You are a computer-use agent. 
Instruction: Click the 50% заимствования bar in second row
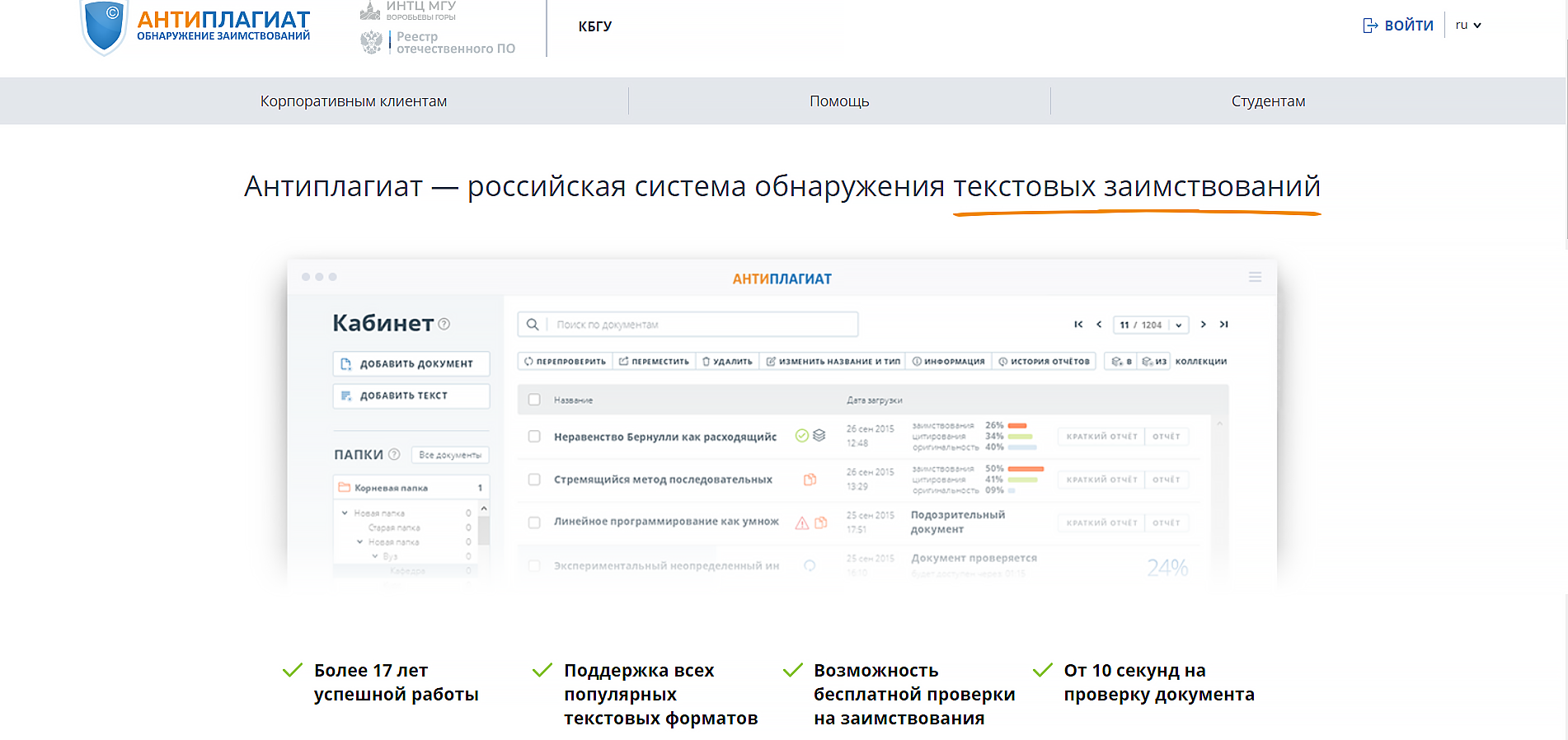(1026, 469)
